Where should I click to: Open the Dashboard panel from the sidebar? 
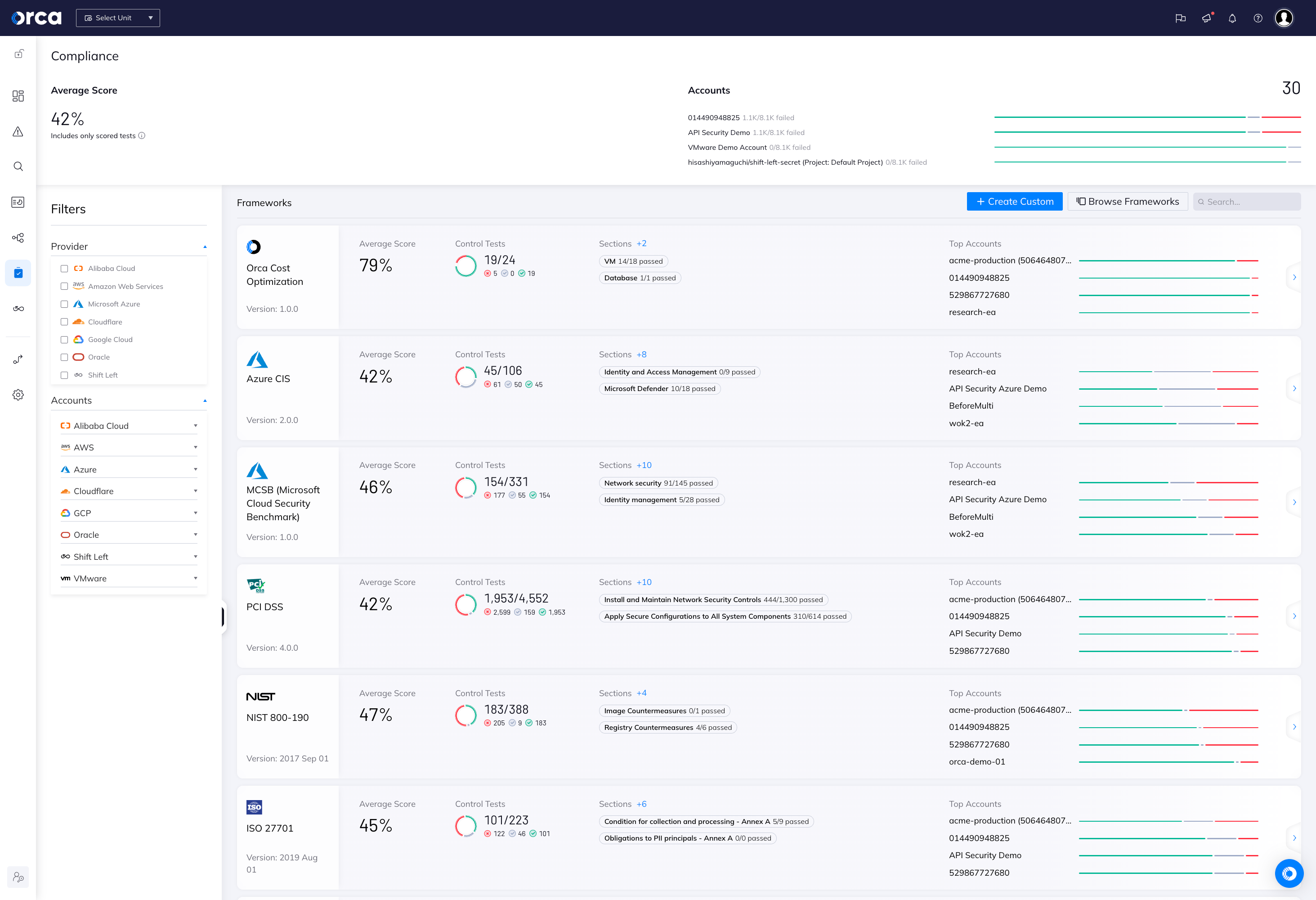19,96
